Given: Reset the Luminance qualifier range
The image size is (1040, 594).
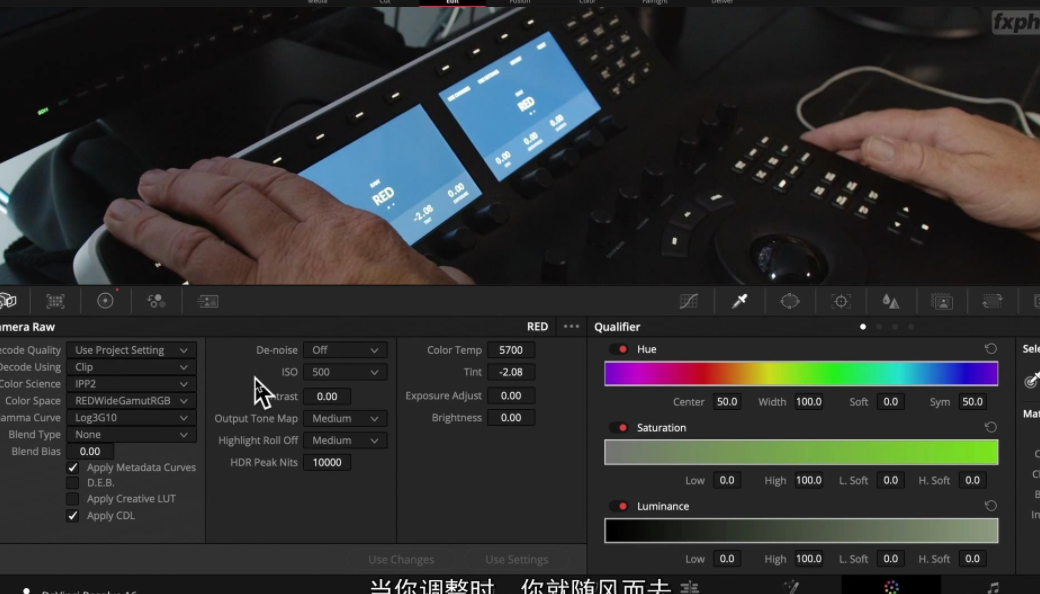Looking at the screenshot, I should click(991, 506).
